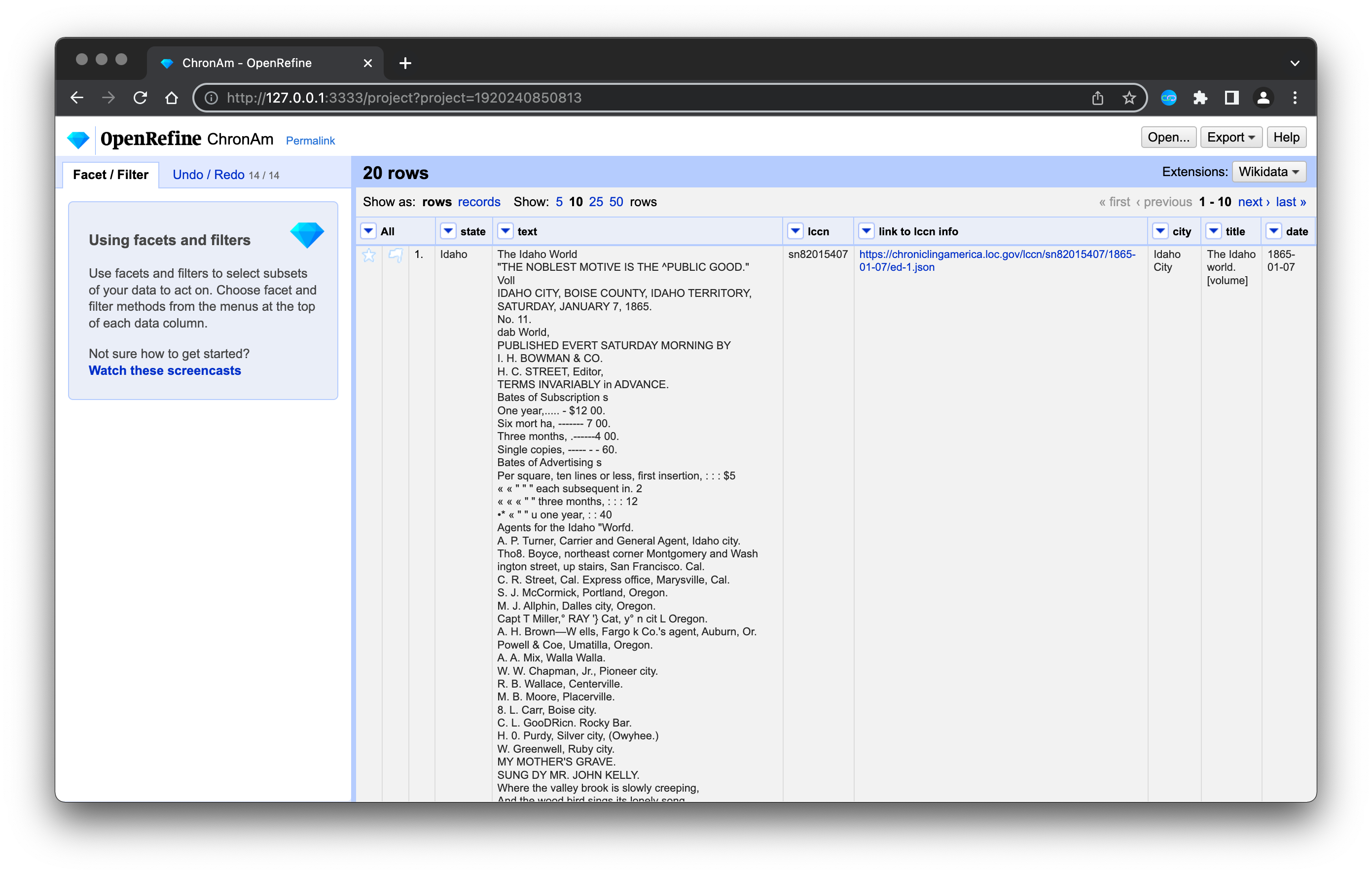The image size is (1372, 875).
Task: Go to the next page of rows
Action: click(x=1252, y=202)
